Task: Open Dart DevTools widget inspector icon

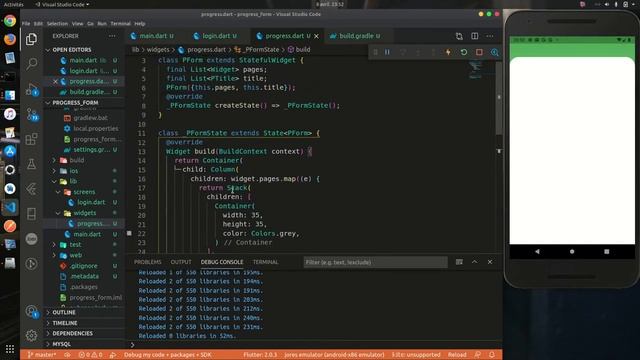Action: pyautogui.click(x=495, y=52)
